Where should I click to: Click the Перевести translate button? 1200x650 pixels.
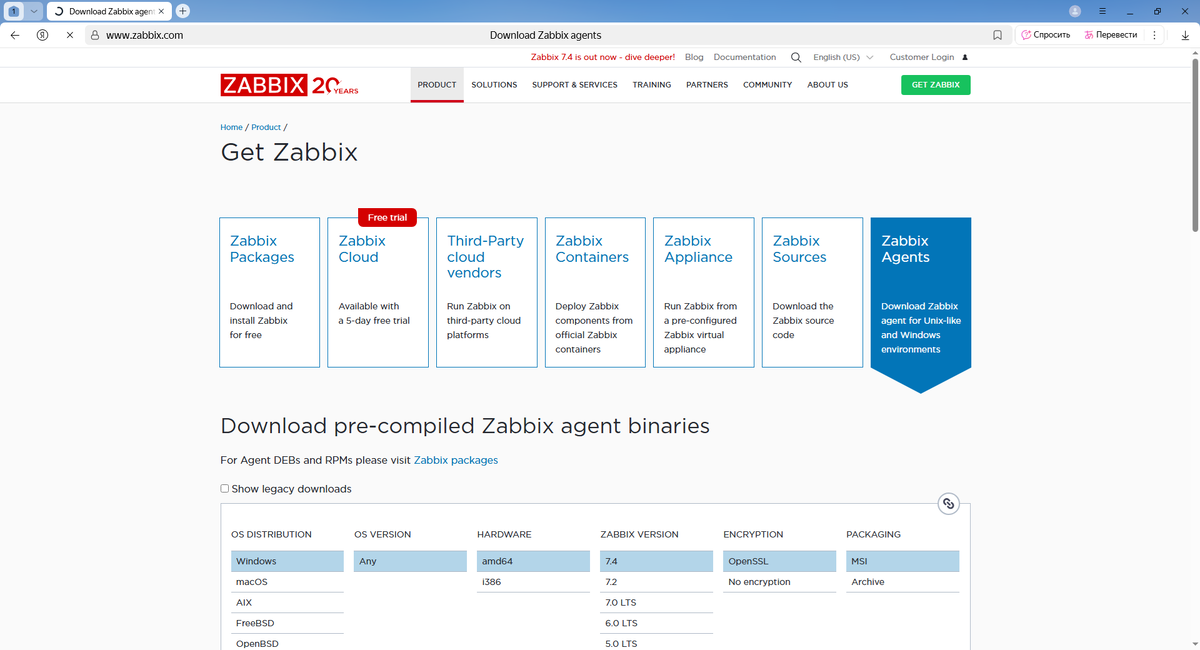click(1111, 34)
